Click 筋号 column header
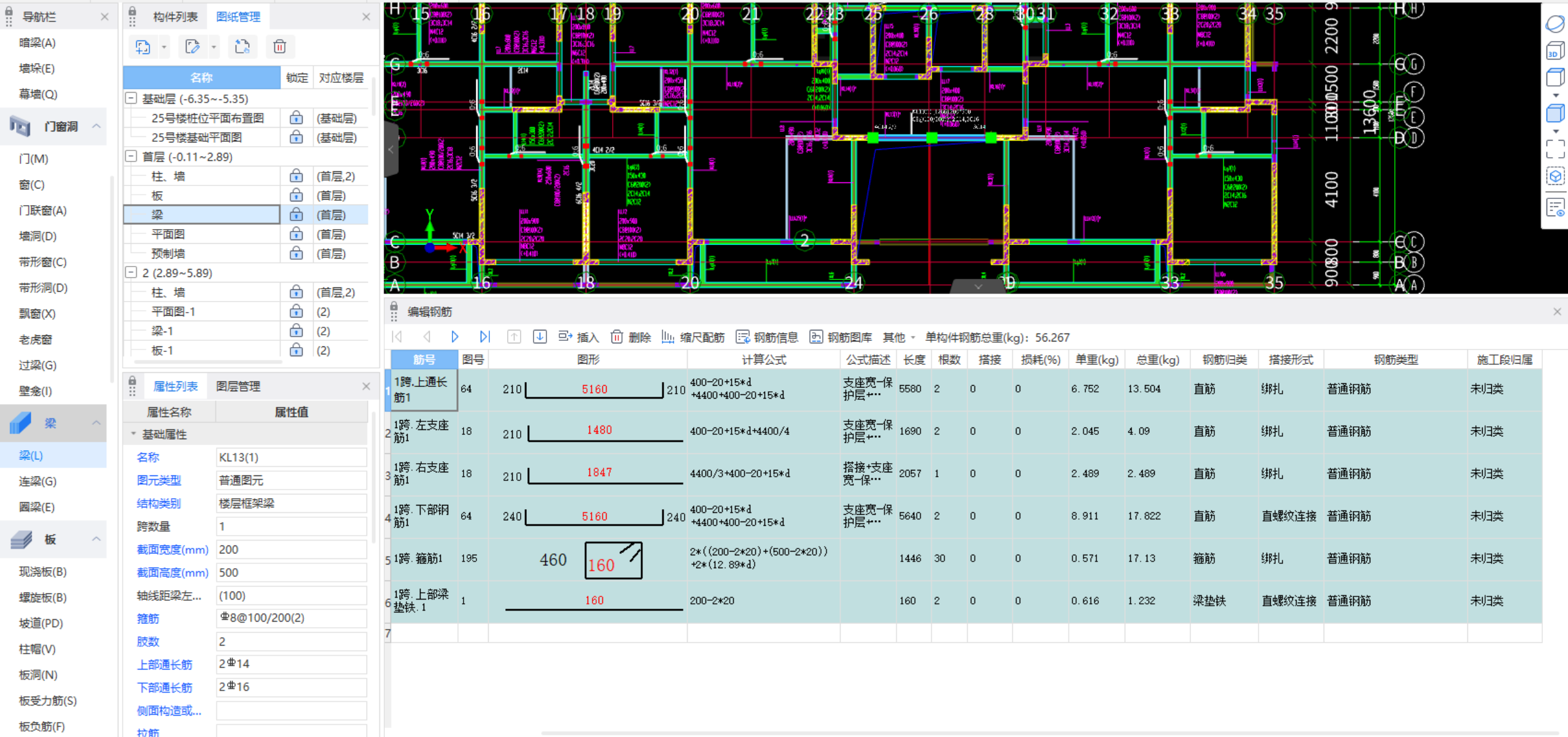This screenshot has width=1568, height=737. 424,359
